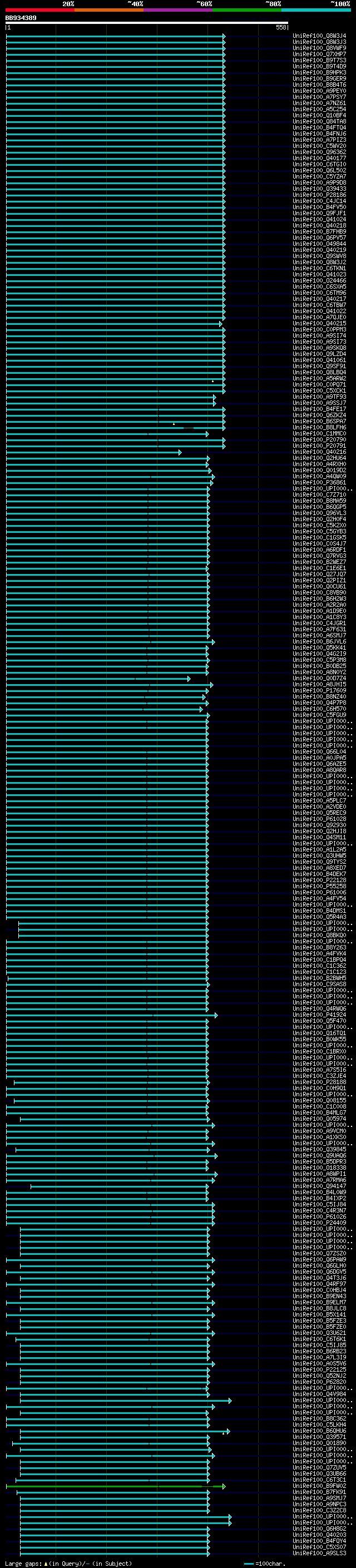Click label UniRef100_C6TKN1
356x1568 pixels.
click(x=319, y=269)
